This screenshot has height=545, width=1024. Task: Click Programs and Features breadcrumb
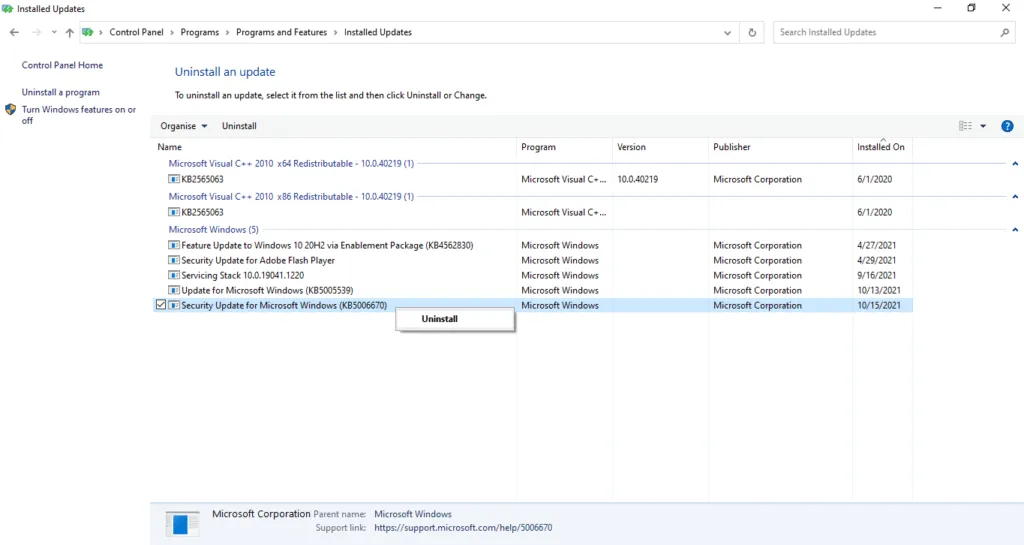[x=281, y=32]
